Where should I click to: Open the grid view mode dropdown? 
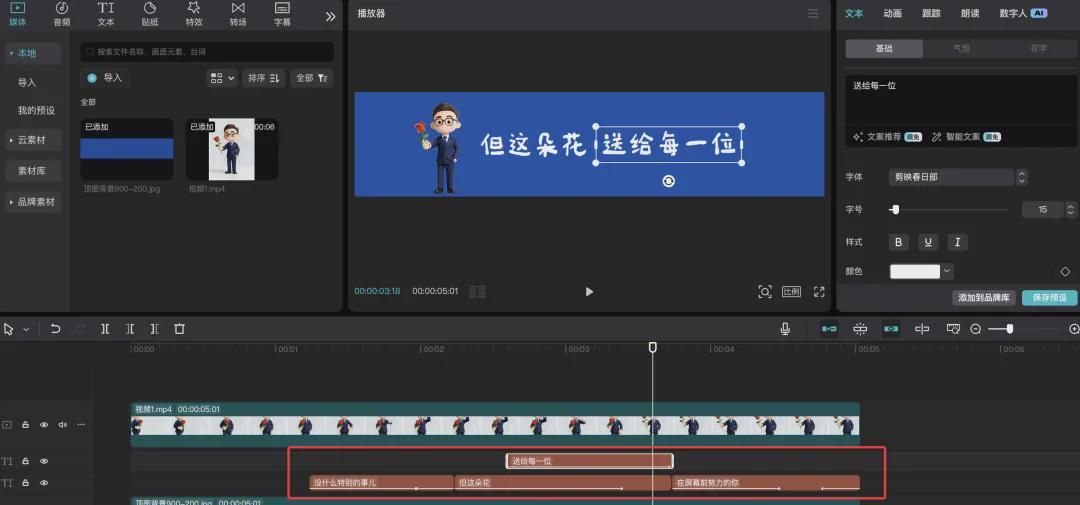[x=222, y=78]
